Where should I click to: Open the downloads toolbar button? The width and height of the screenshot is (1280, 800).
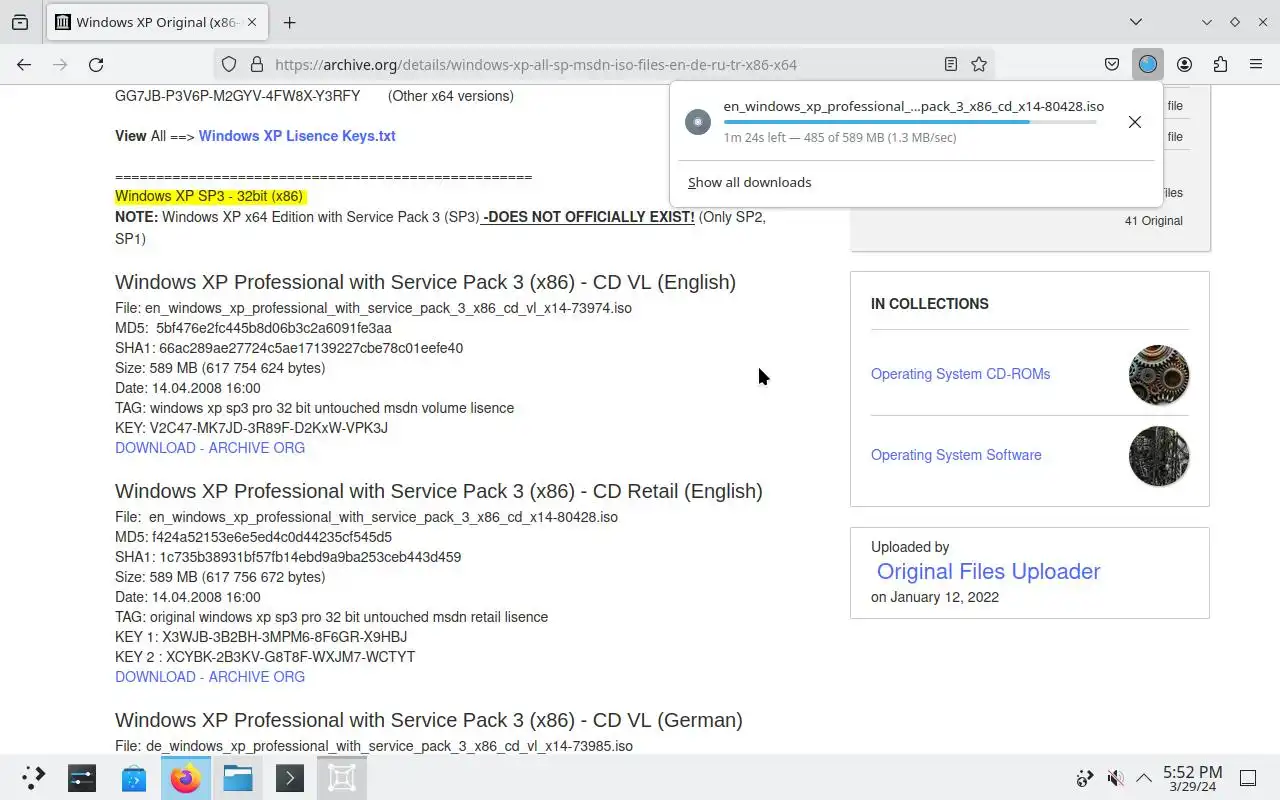1148,64
